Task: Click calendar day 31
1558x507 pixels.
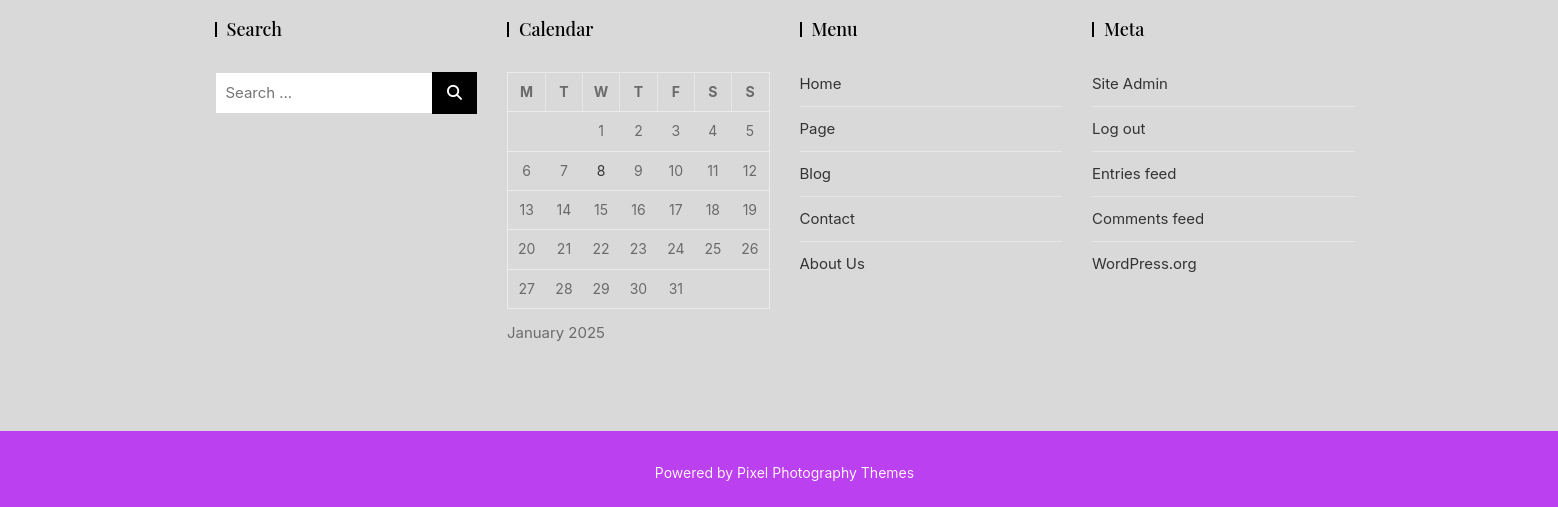Action: coord(676,289)
